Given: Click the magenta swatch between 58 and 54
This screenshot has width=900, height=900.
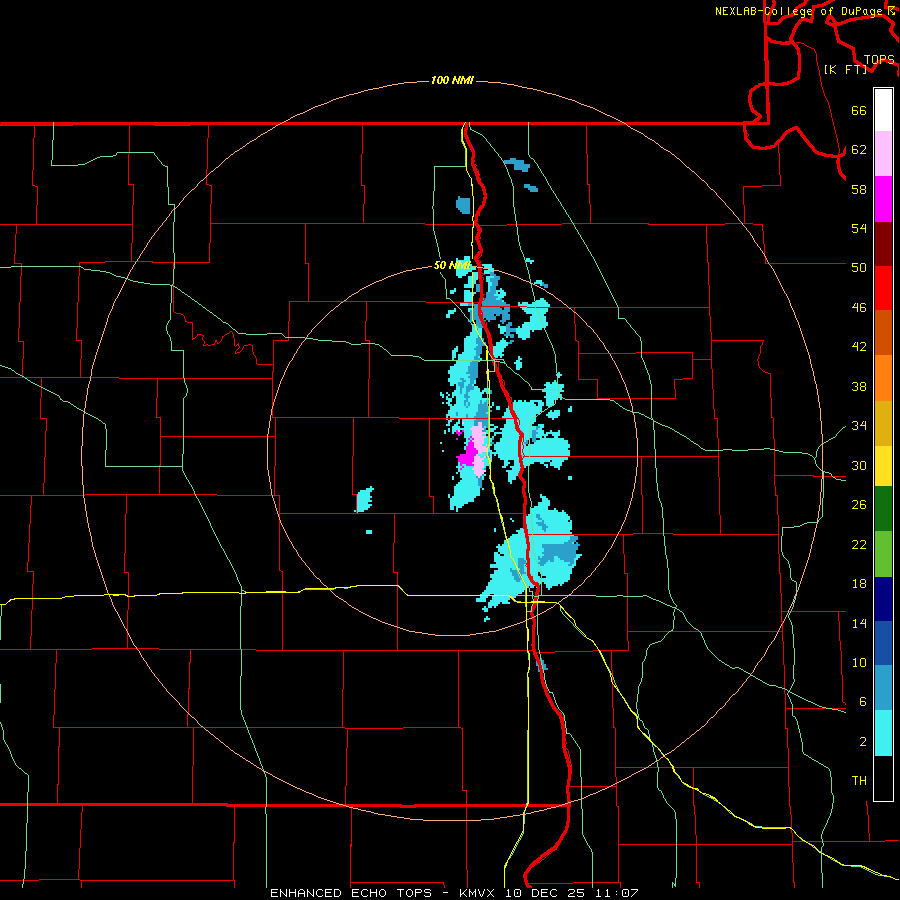Looking at the screenshot, I should click(x=883, y=199).
